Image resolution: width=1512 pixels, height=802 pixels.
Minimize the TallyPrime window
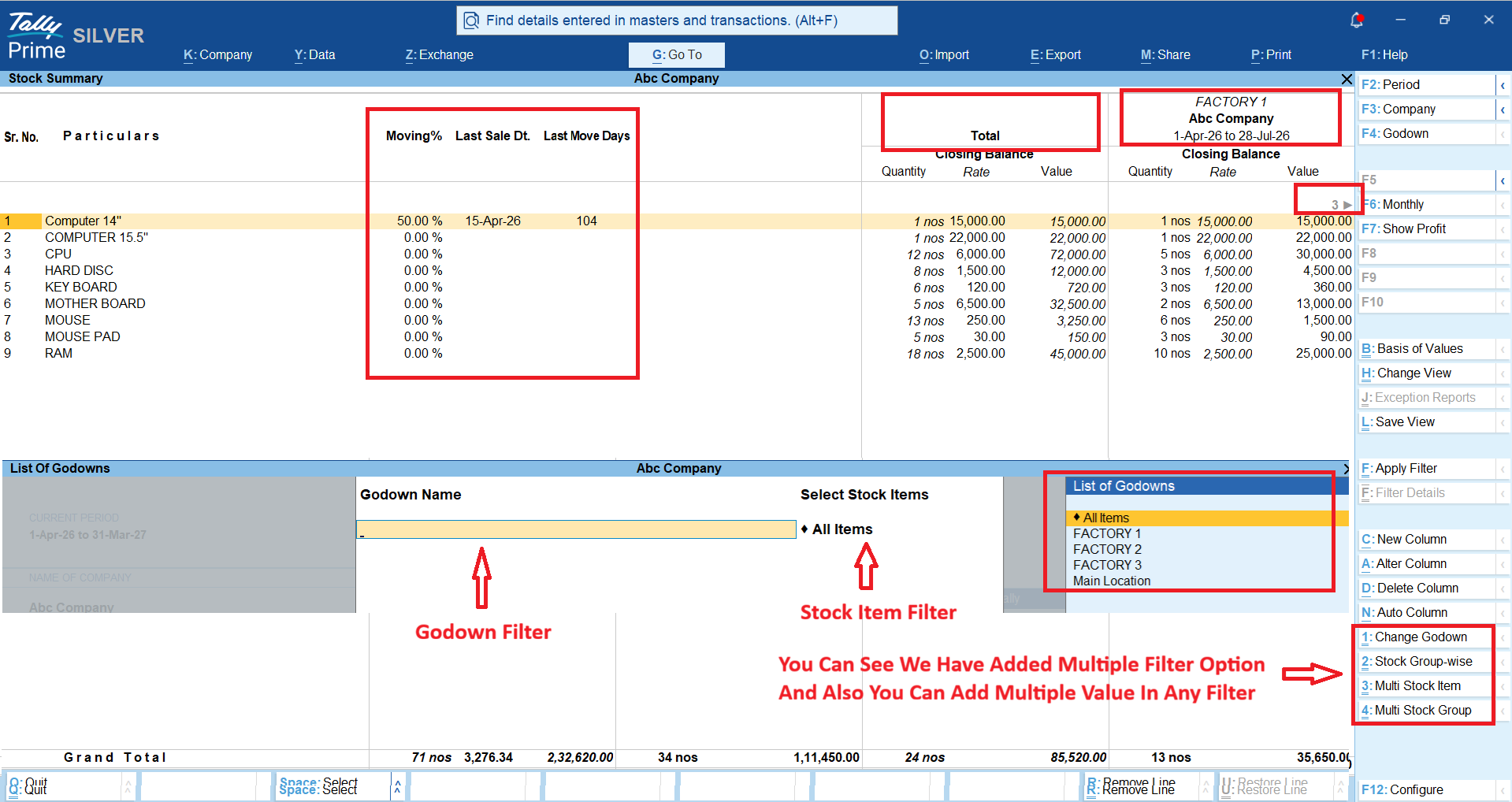click(1400, 20)
